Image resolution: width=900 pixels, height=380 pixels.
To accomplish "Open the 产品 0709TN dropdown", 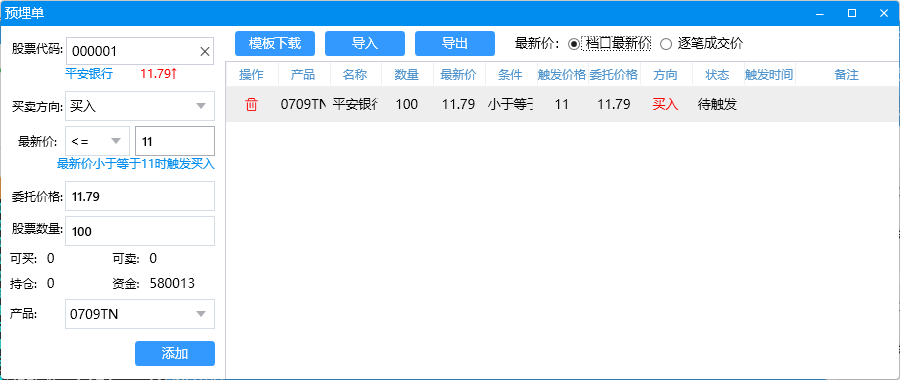I will click(x=140, y=314).
